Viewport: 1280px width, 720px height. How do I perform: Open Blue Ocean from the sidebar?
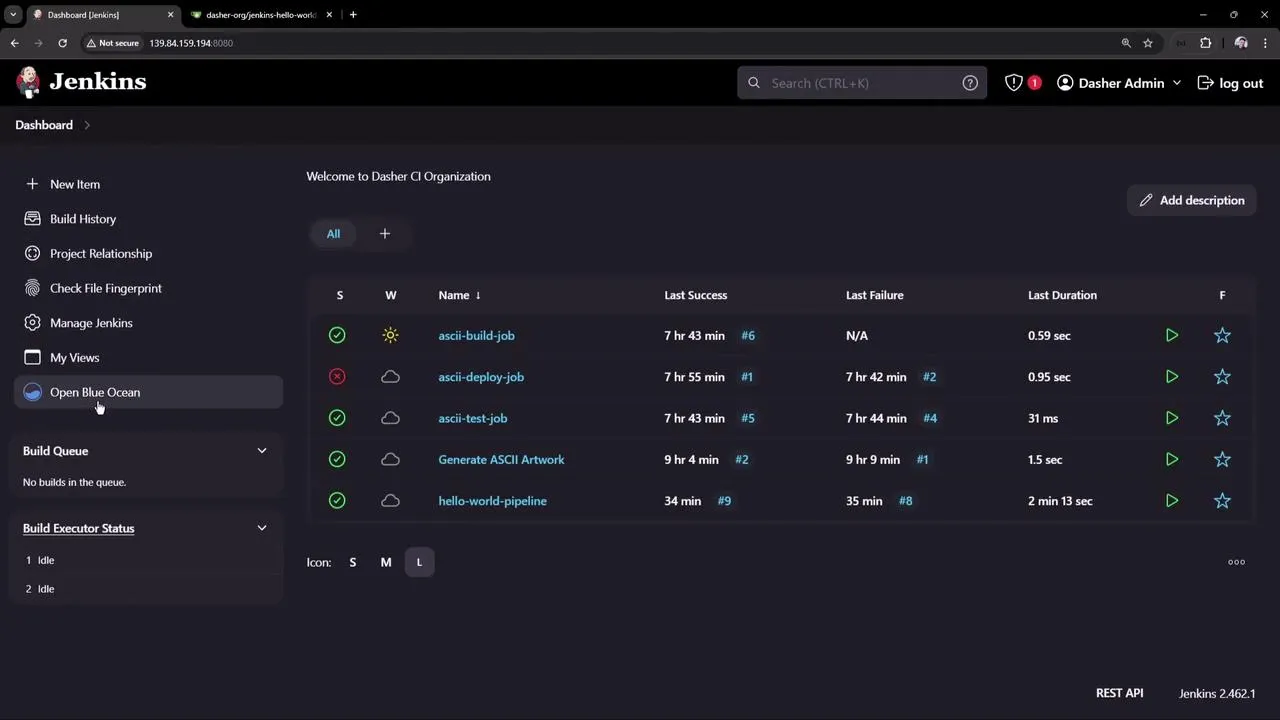coord(95,392)
